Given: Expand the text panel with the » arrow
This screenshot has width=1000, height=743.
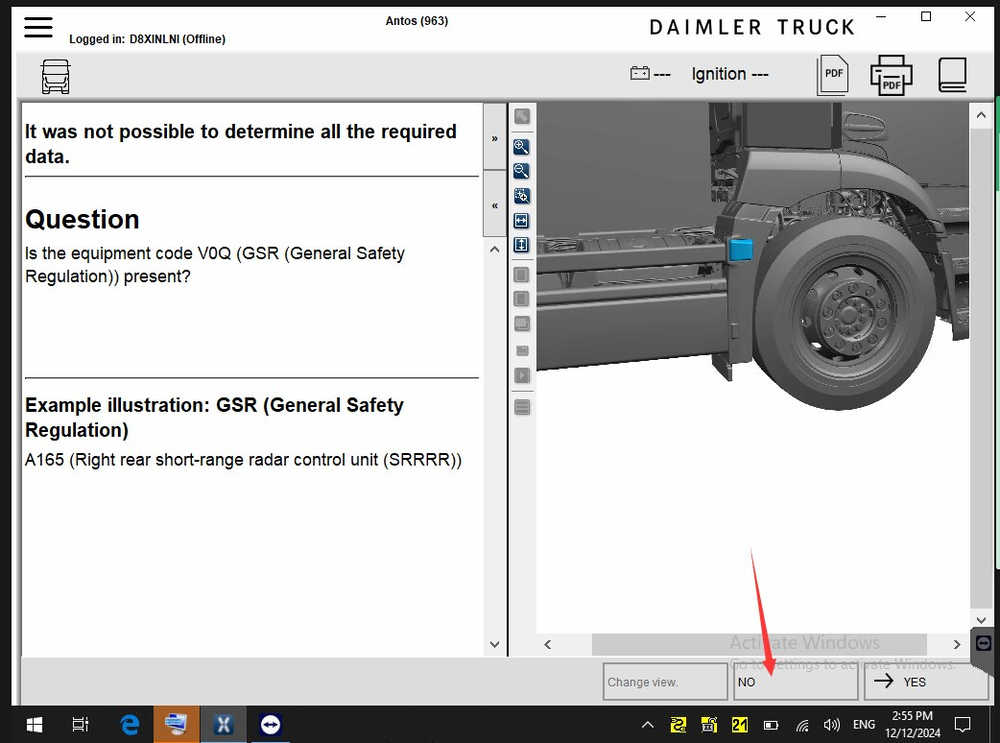Looking at the screenshot, I should [494, 138].
